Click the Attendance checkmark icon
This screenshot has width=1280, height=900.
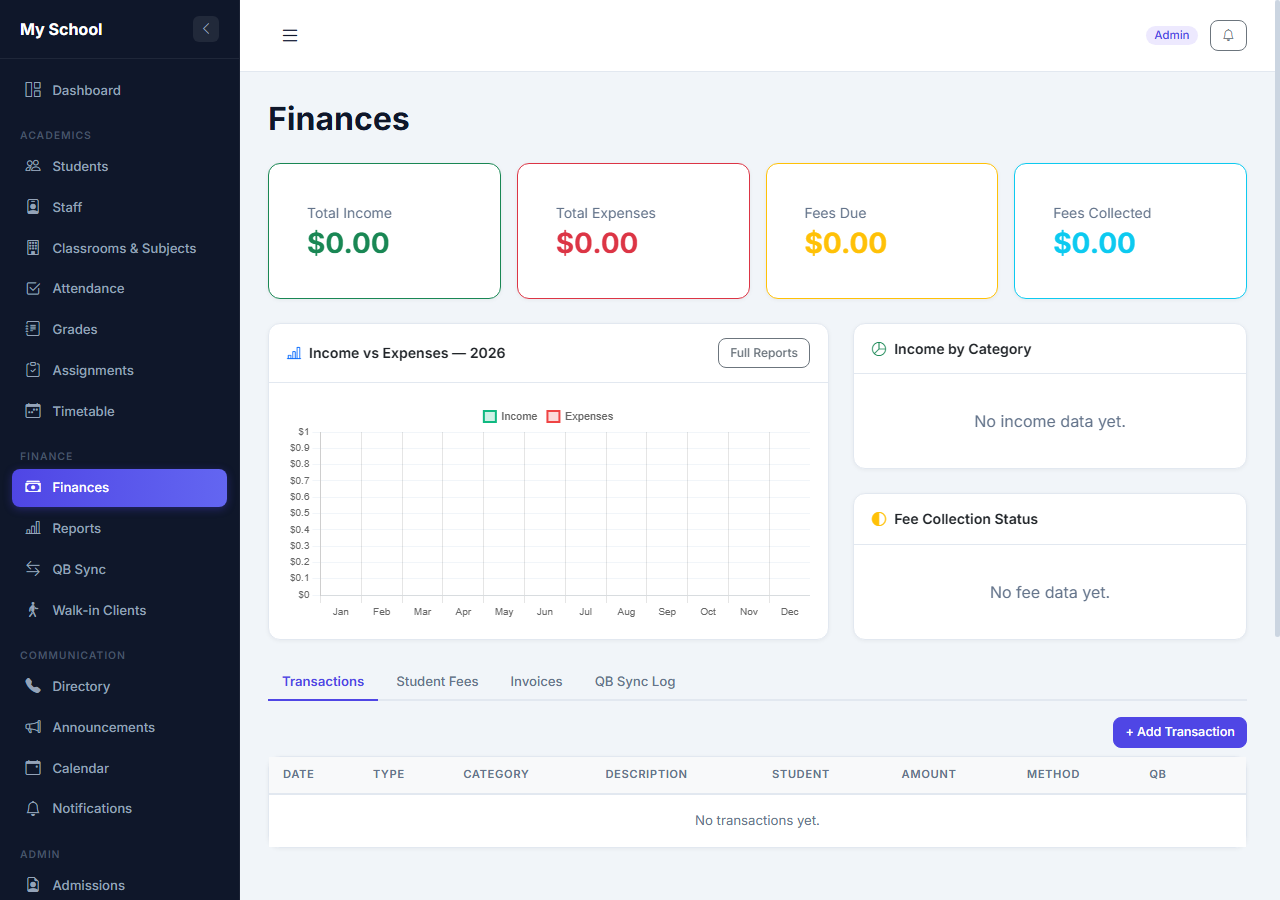pyautogui.click(x=33, y=288)
